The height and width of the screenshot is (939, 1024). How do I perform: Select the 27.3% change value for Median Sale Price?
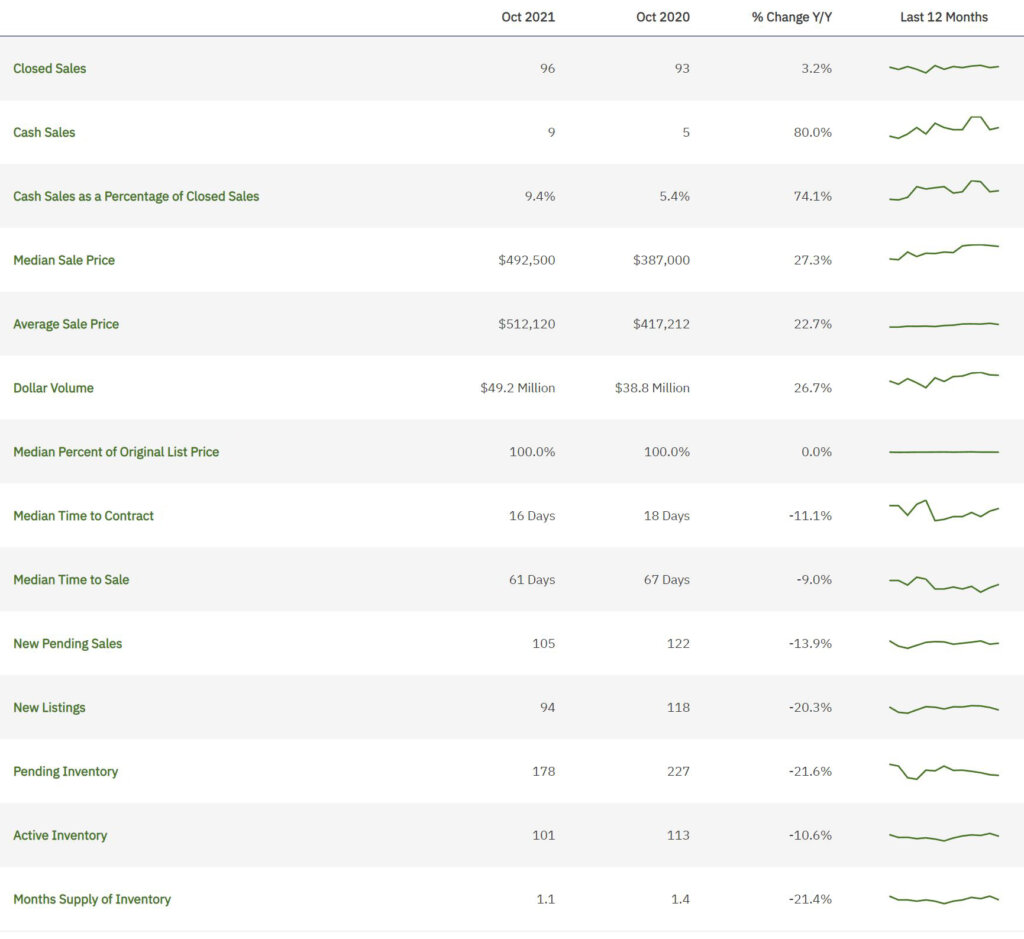click(816, 260)
